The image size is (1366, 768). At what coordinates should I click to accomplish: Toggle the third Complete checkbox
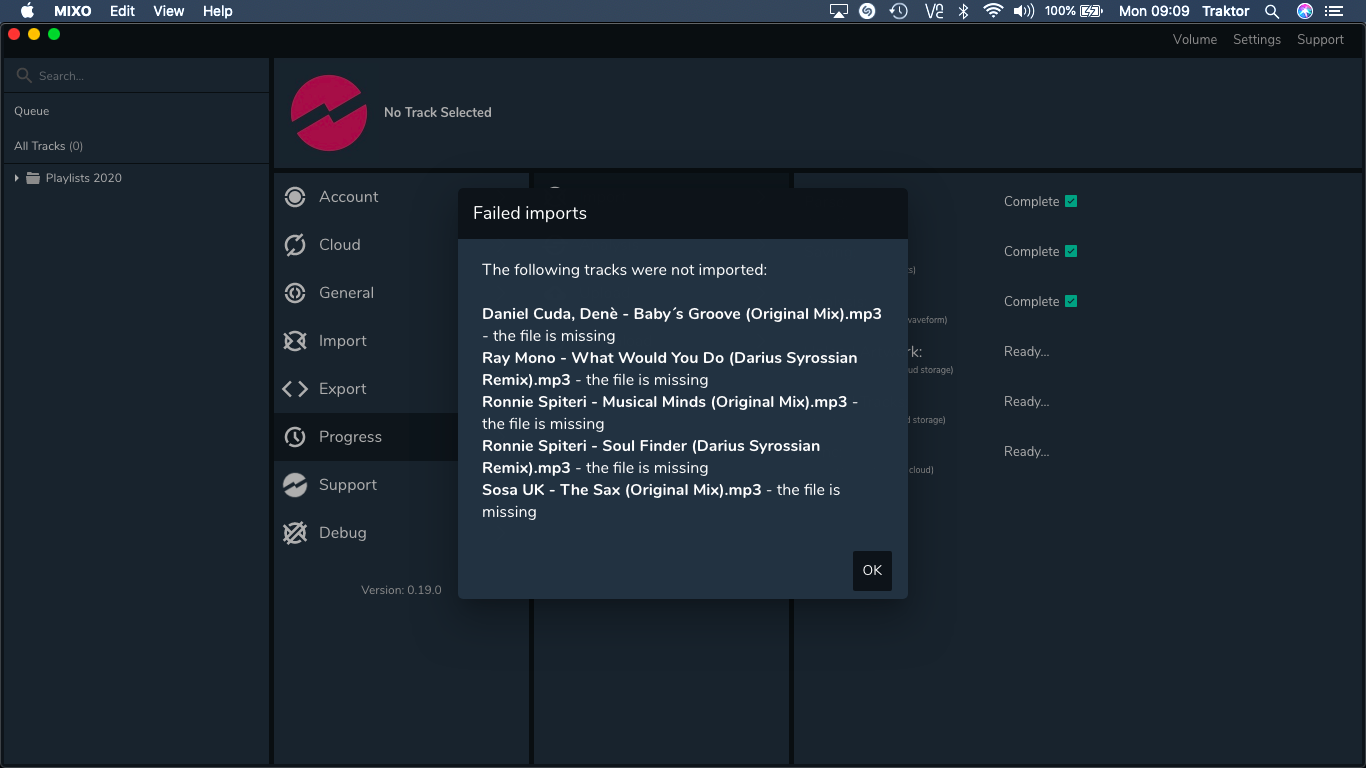pos(1071,301)
